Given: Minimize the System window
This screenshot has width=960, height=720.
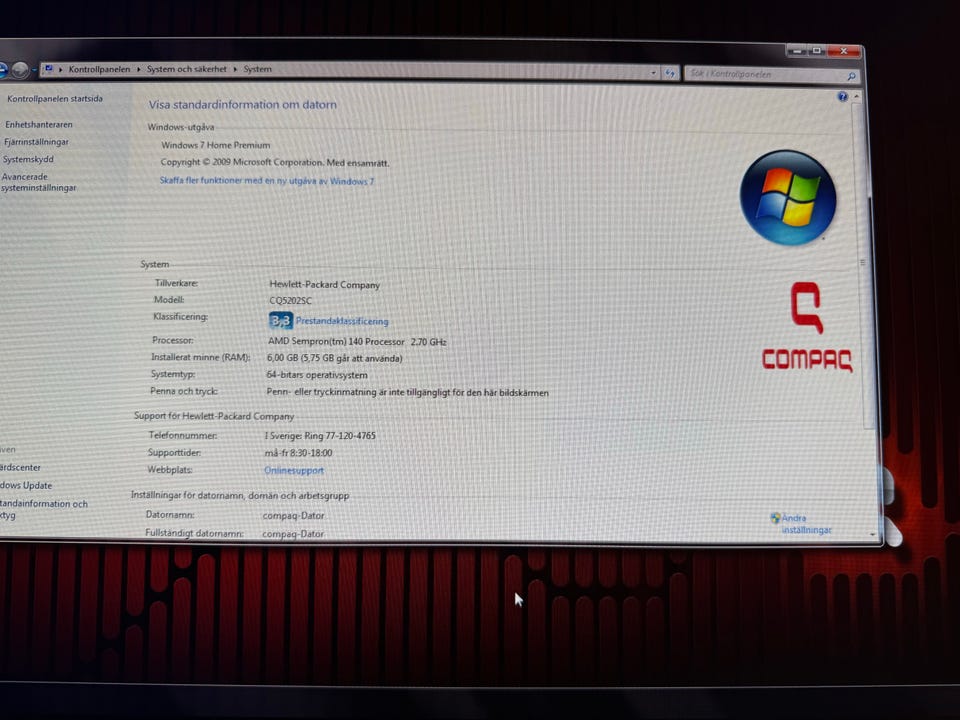Looking at the screenshot, I should [797, 51].
